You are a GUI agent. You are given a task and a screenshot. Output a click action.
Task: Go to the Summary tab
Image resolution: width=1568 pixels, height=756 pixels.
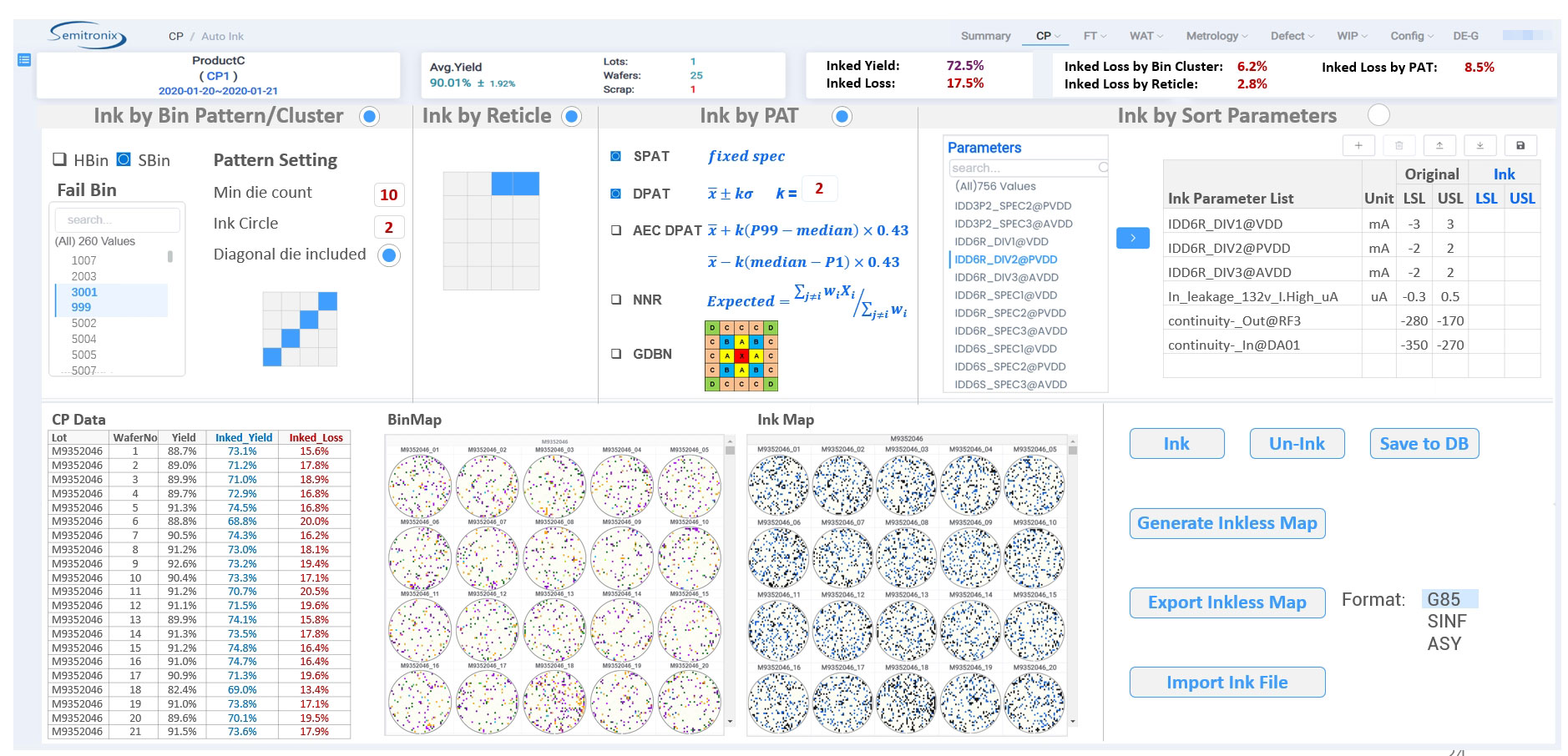985,36
